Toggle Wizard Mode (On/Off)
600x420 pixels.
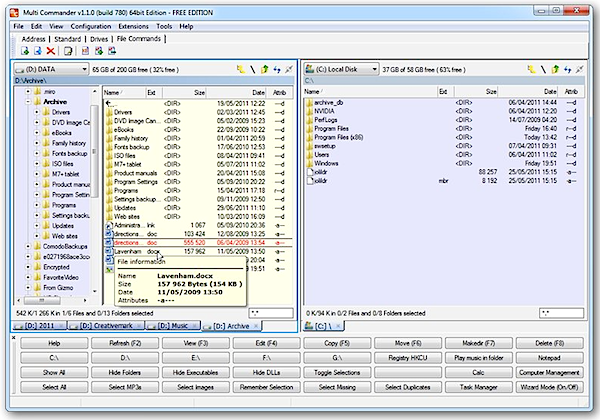click(548, 388)
